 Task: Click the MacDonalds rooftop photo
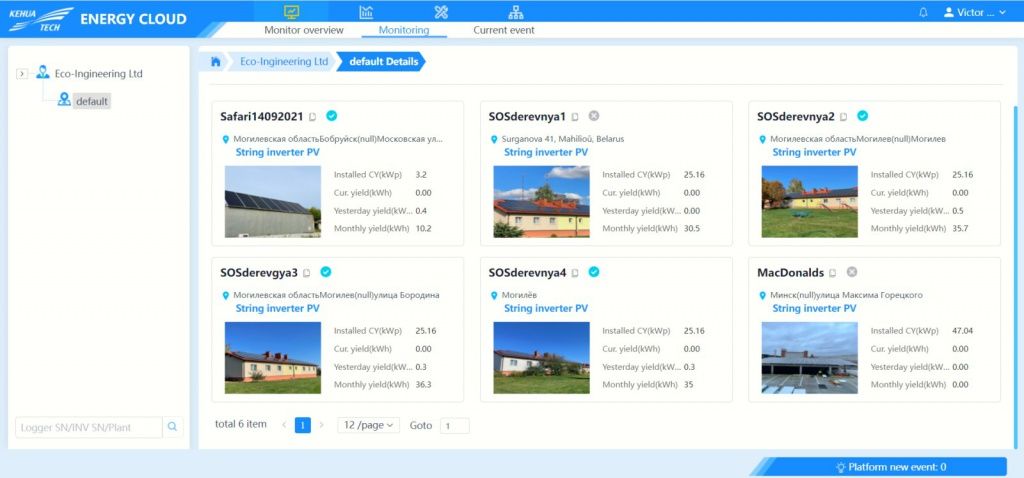[x=809, y=357]
